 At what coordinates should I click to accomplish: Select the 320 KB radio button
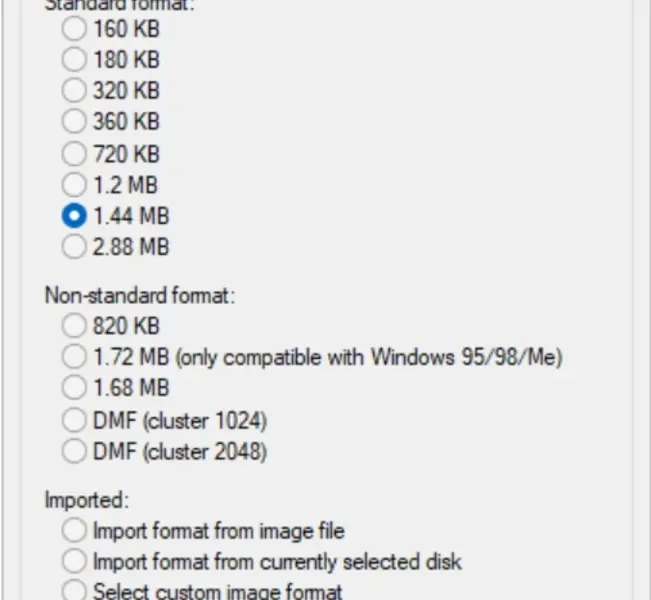coord(74,91)
